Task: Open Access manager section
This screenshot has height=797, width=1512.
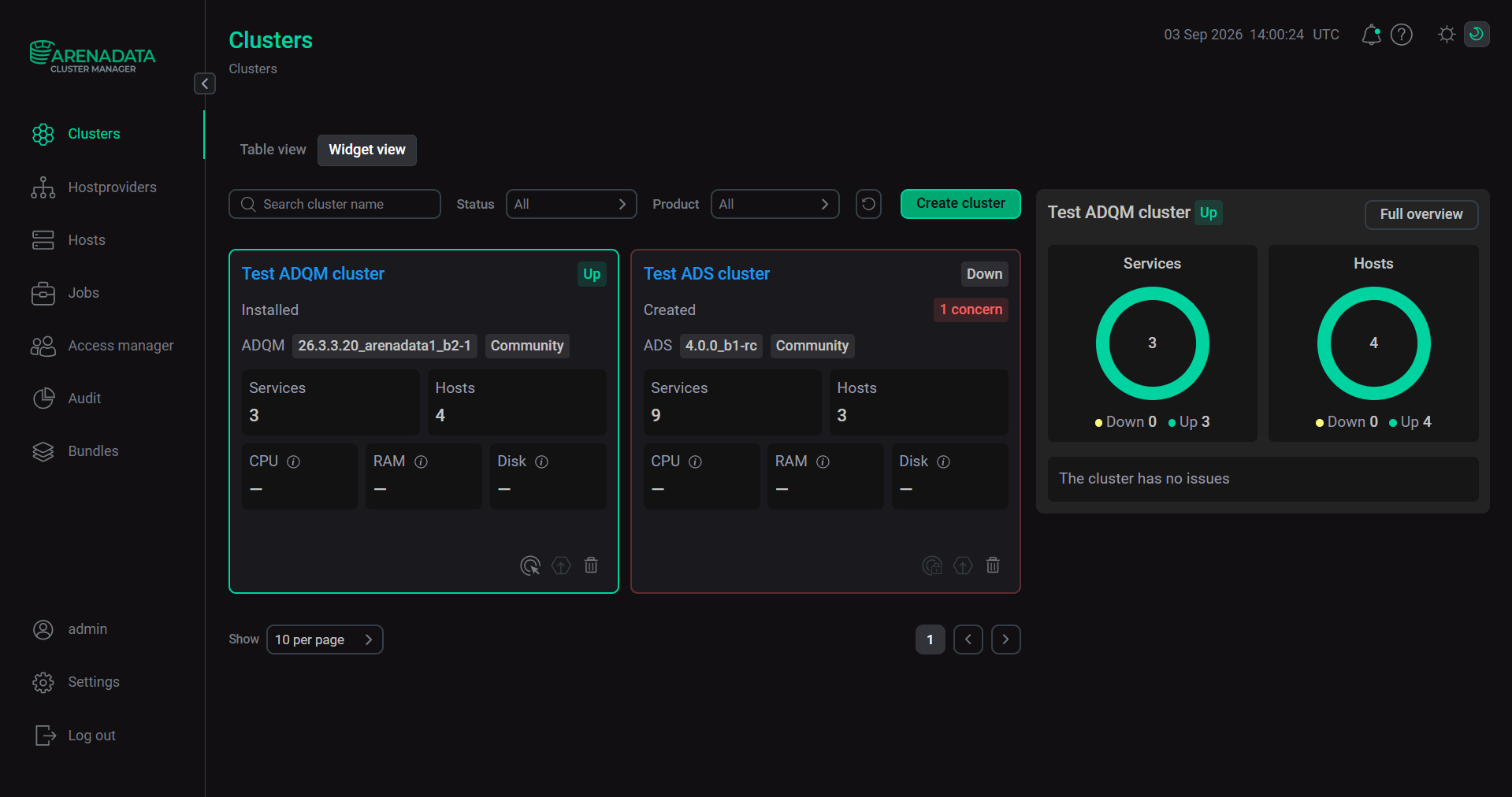Action: [121, 346]
